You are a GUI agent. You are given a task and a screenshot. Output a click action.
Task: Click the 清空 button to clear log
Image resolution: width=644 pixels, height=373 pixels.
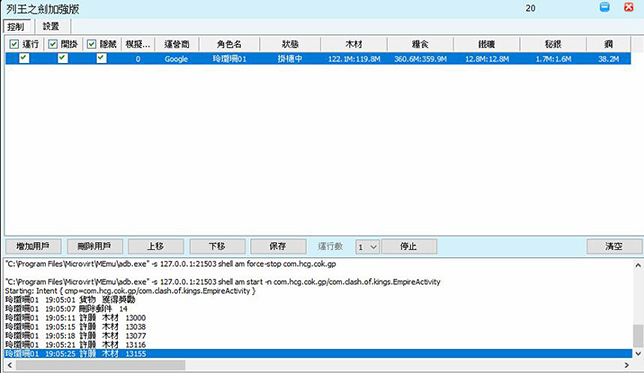pyautogui.click(x=614, y=246)
